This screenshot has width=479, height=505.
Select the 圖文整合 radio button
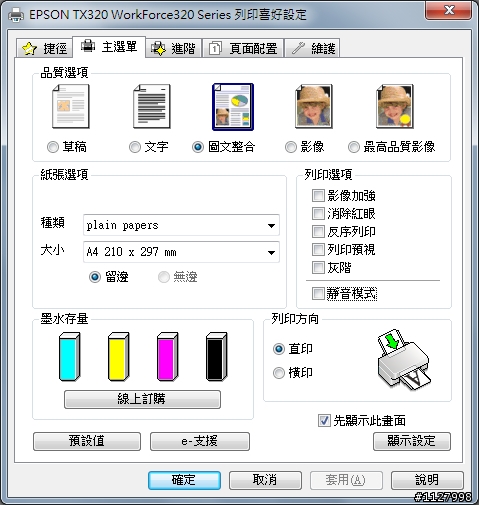coord(198,147)
